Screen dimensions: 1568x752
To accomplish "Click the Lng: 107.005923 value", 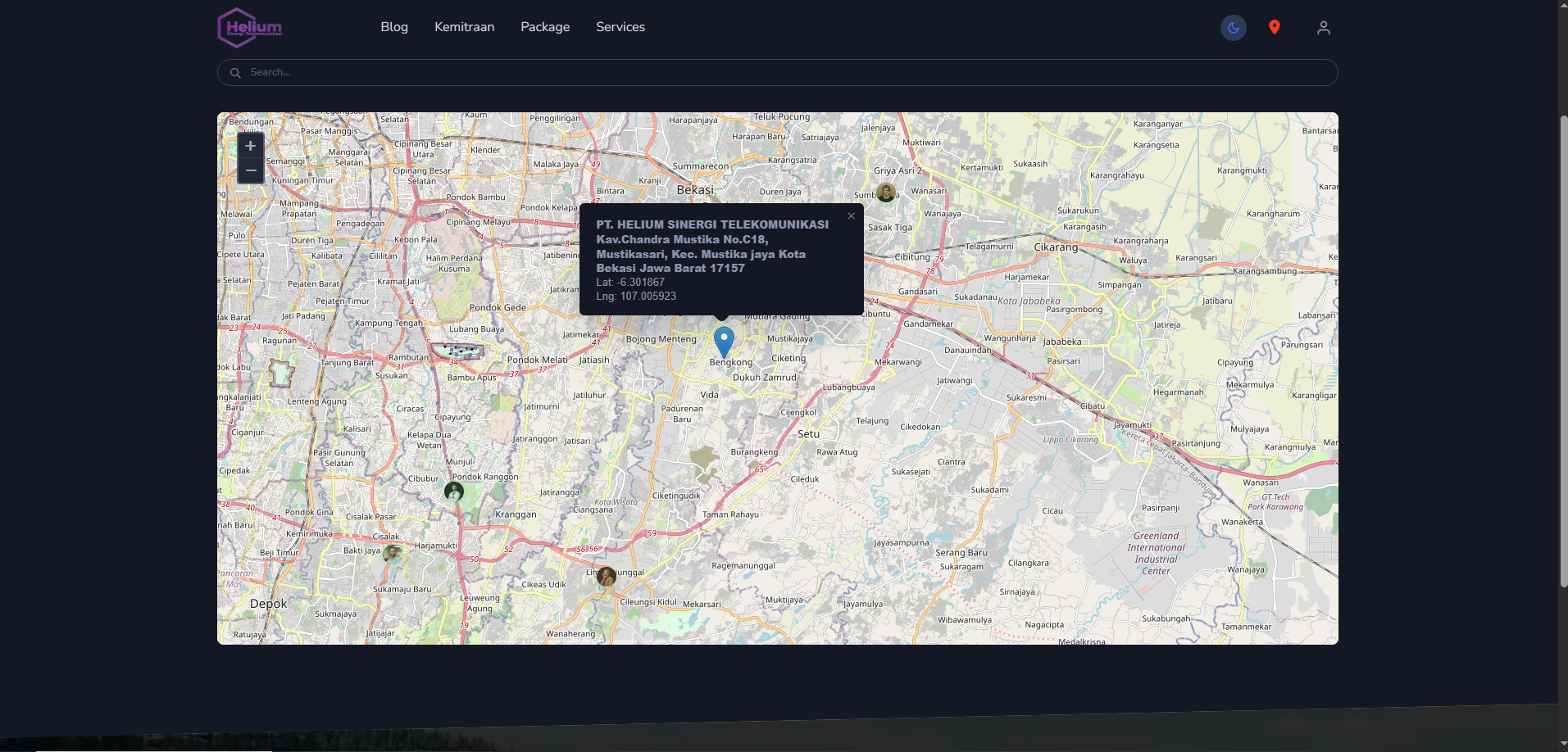I will point(636,296).
